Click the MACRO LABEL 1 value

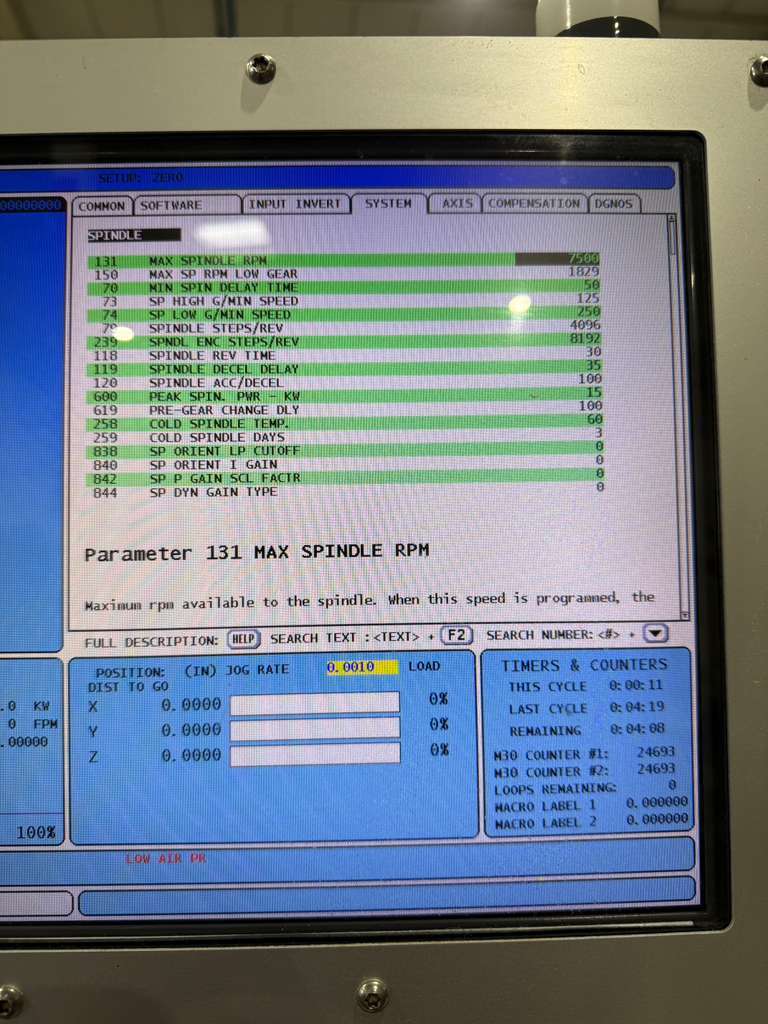click(x=656, y=803)
